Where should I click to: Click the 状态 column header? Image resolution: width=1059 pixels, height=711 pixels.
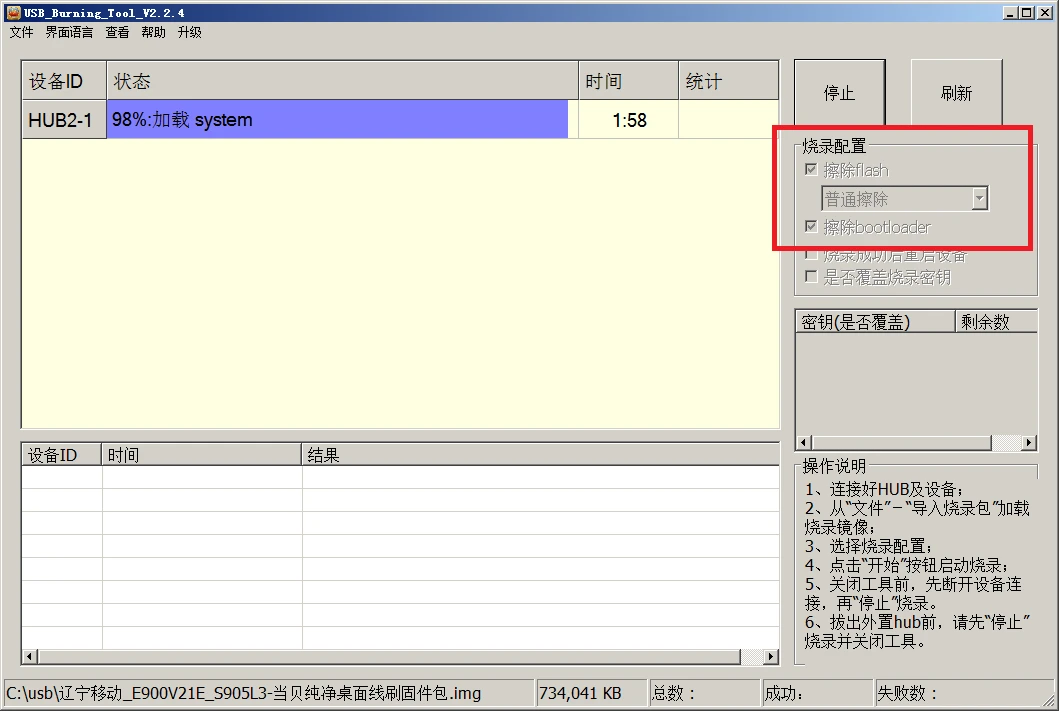[x=341, y=81]
